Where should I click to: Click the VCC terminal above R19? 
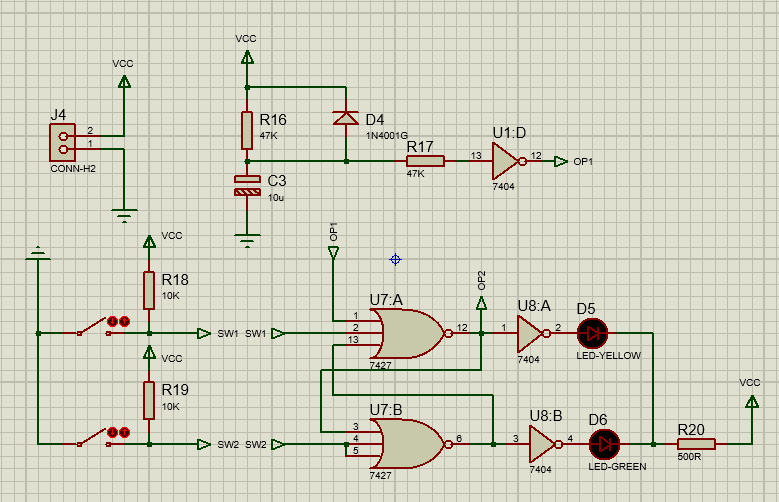click(149, 352)
